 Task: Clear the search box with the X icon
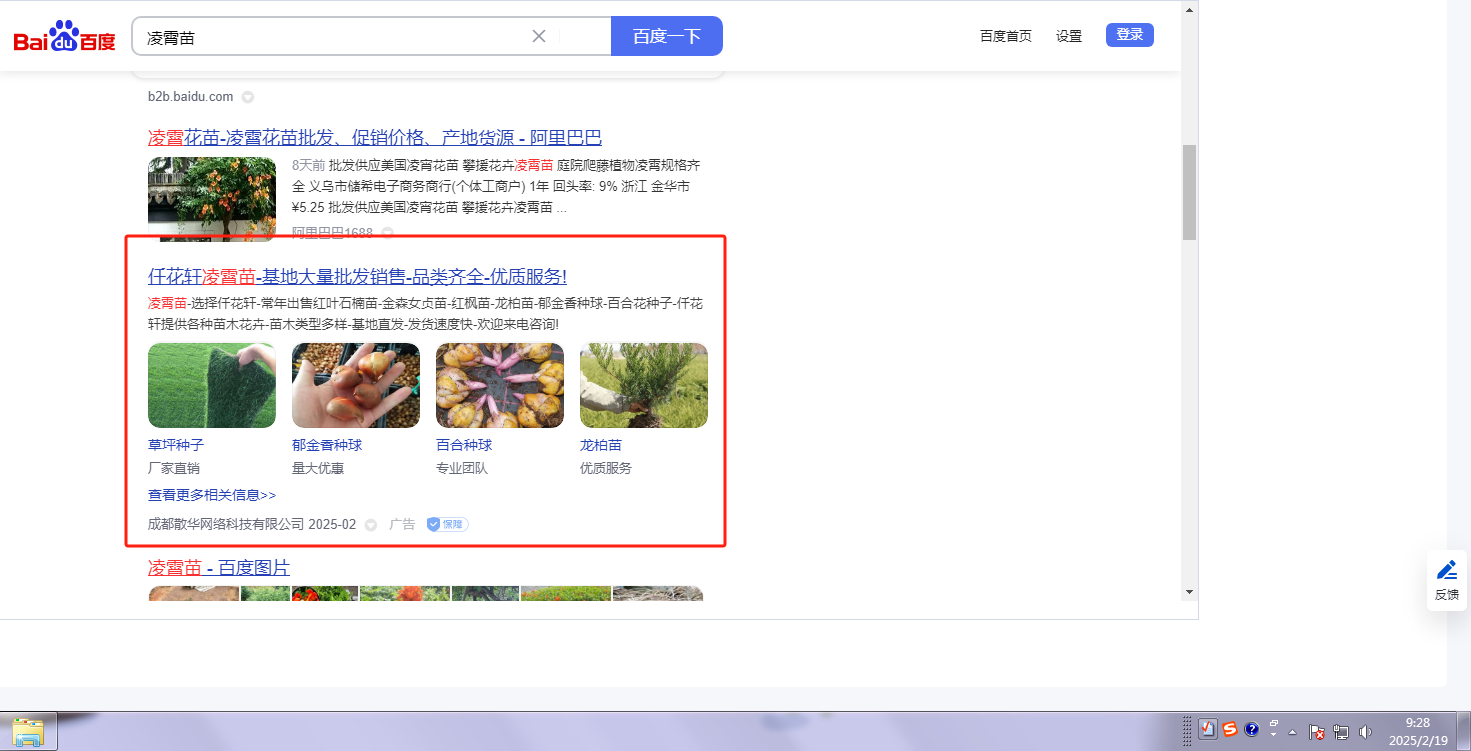[x=539, y=36]
